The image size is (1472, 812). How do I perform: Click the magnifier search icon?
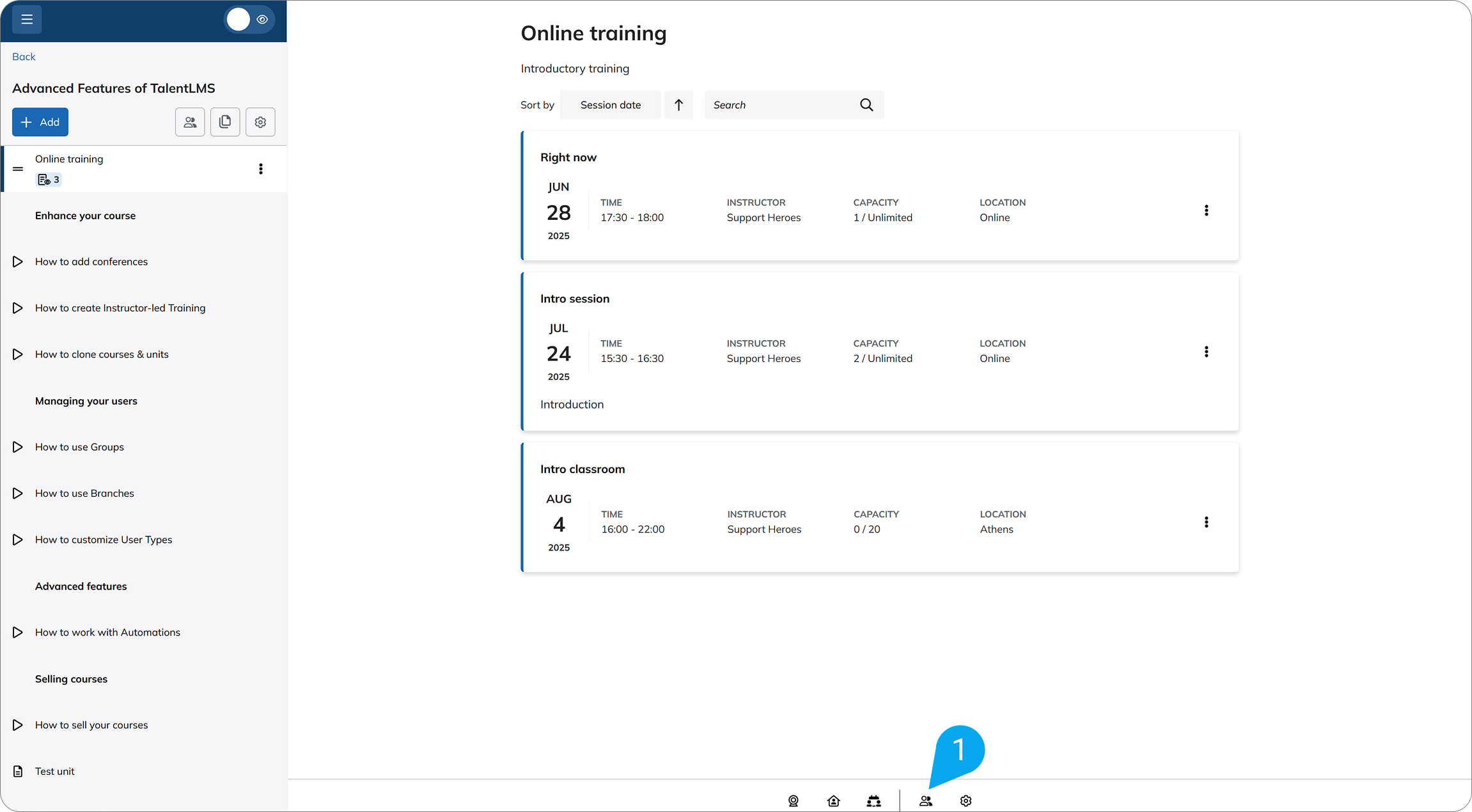point(866,105)
